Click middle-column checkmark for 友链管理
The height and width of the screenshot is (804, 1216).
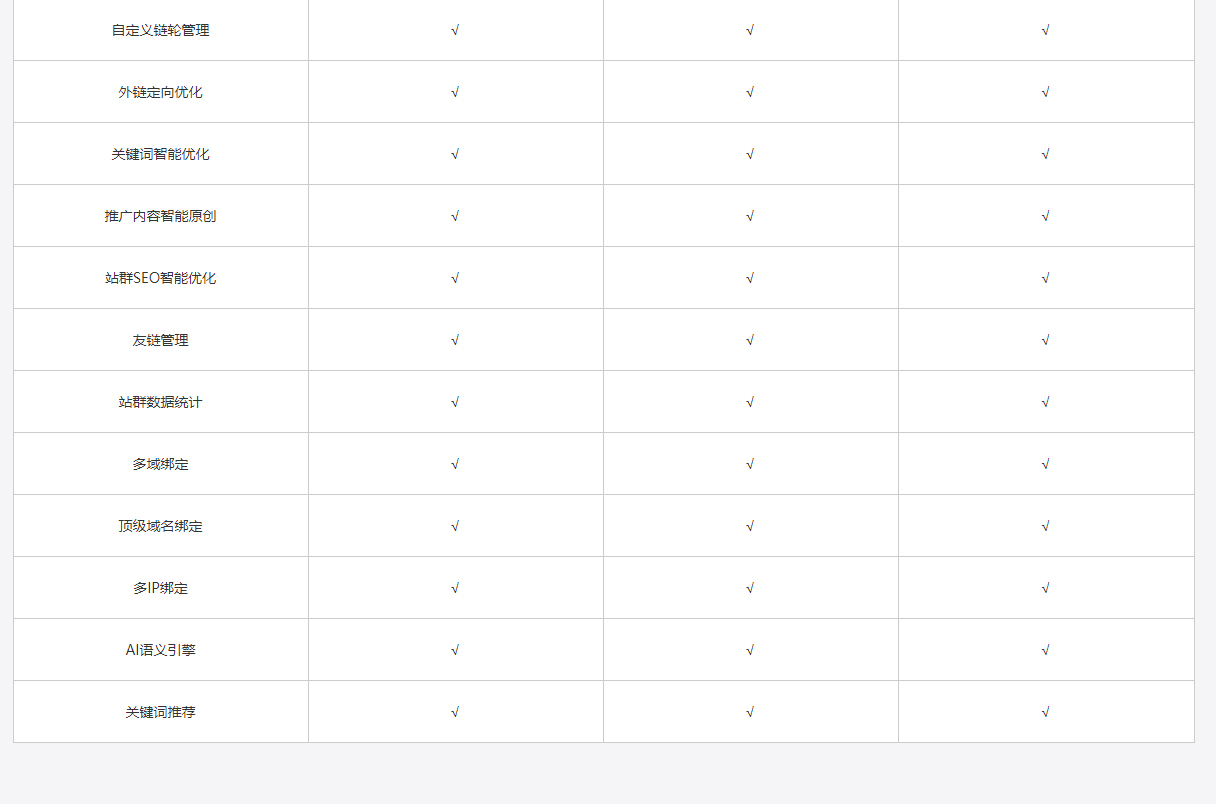coord(750,340)
